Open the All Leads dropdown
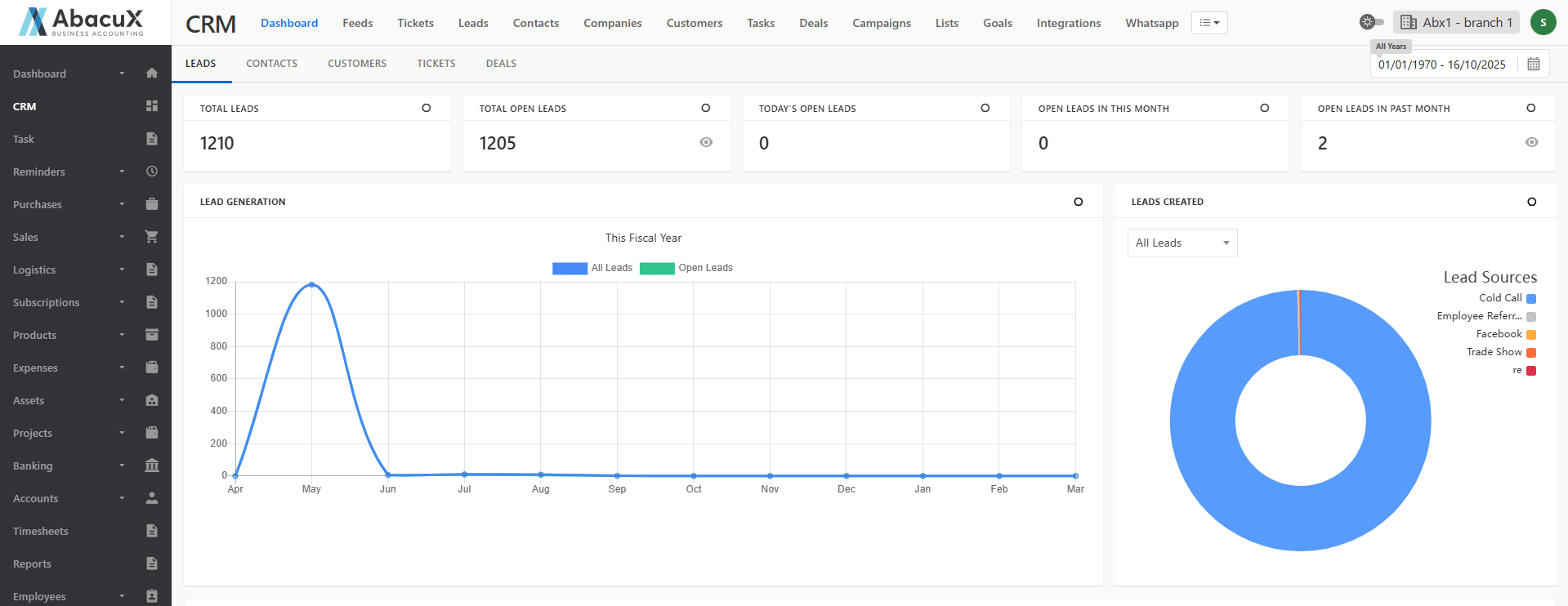The width and height of the screenshot is (1568, 606). [x=1182, y=243]
